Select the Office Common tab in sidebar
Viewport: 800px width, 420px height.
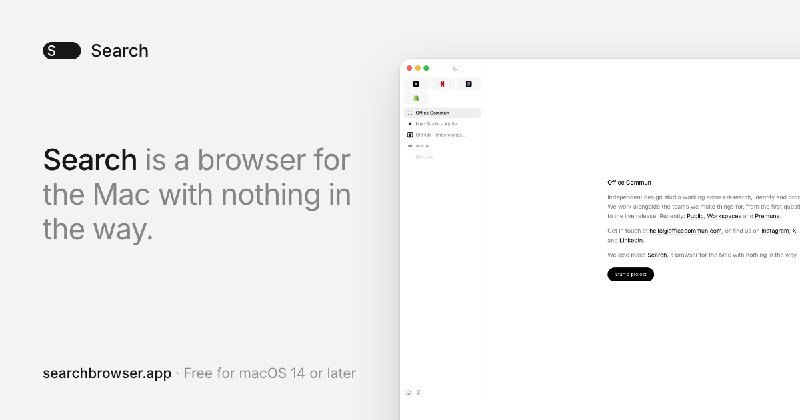coord(442,113)
